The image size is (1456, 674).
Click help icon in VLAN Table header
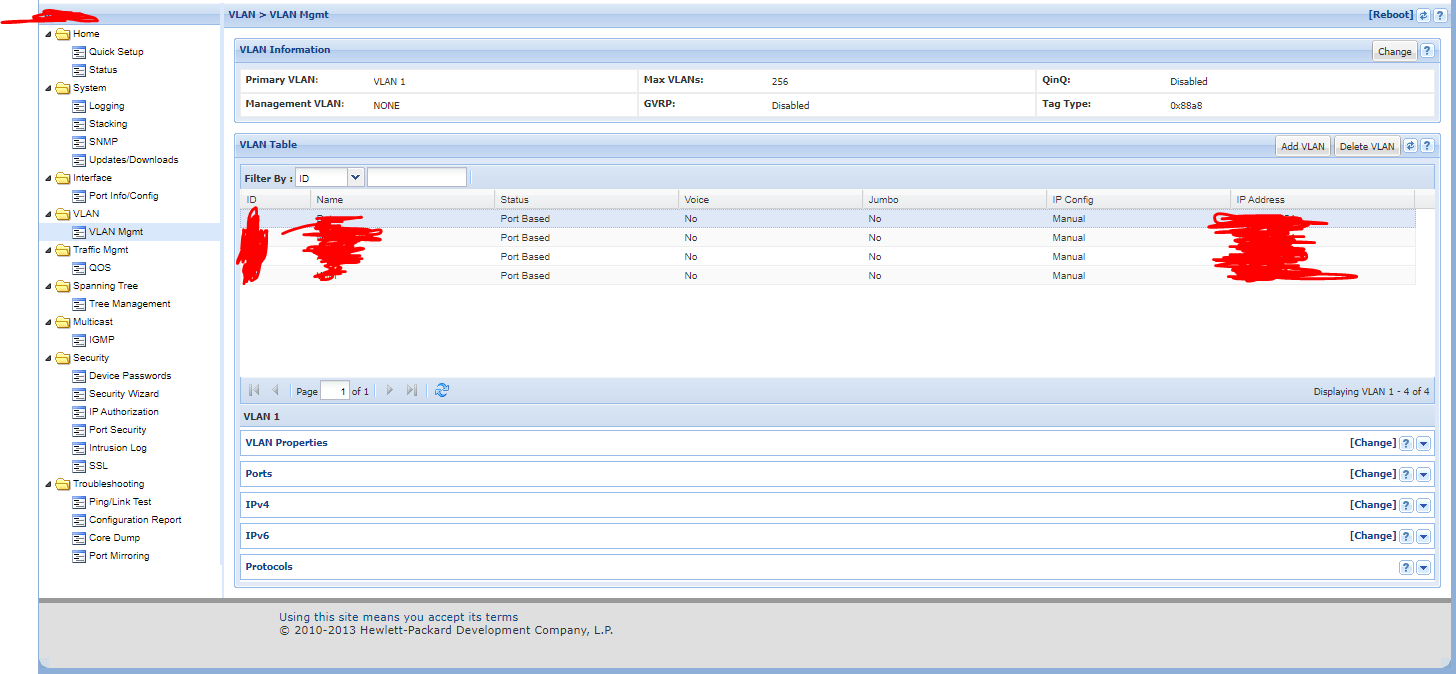click(x=1427, y=146)
